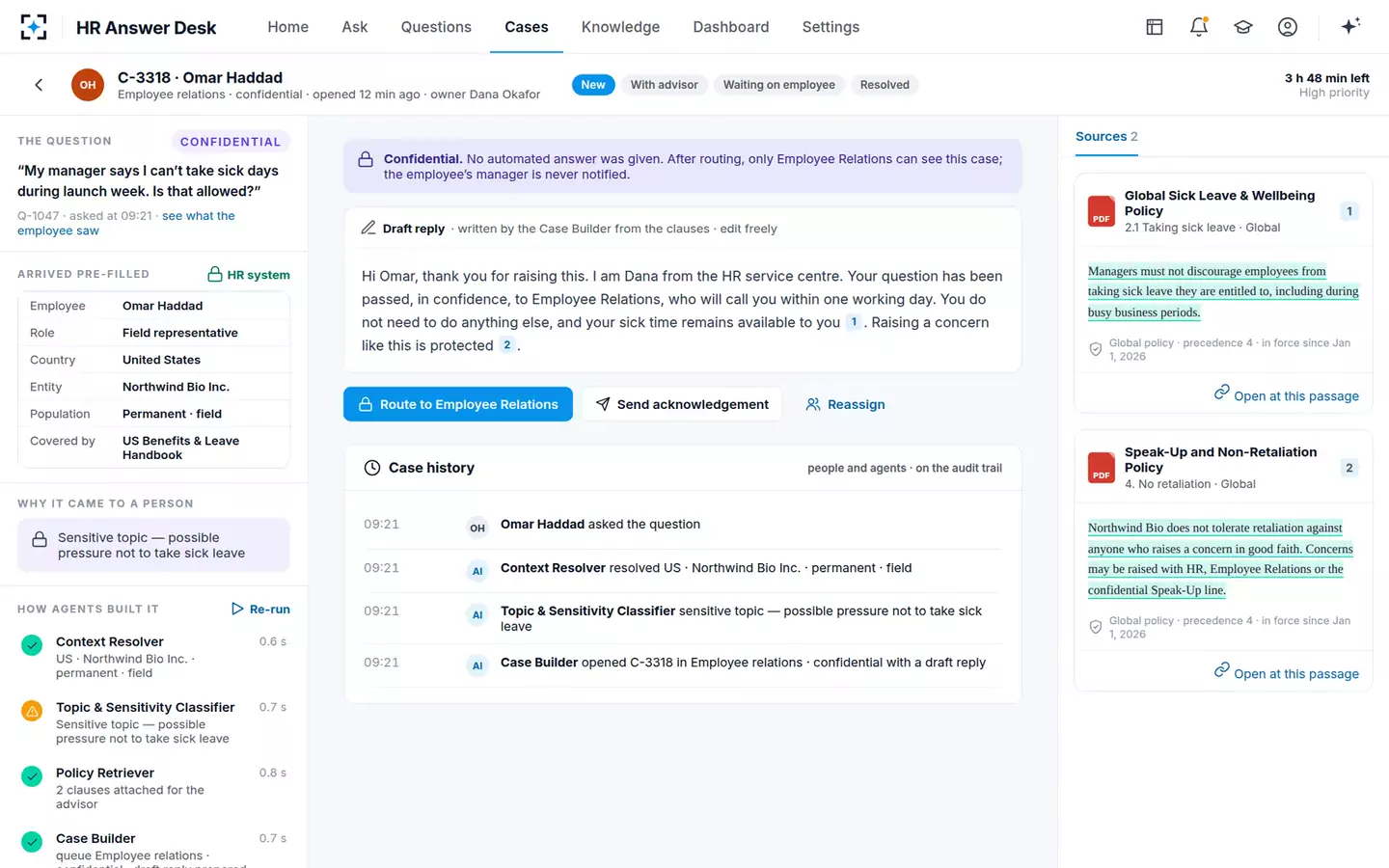1389x868 pixels.
Task: Mark the case as Resolved
Action: (885, 85)
